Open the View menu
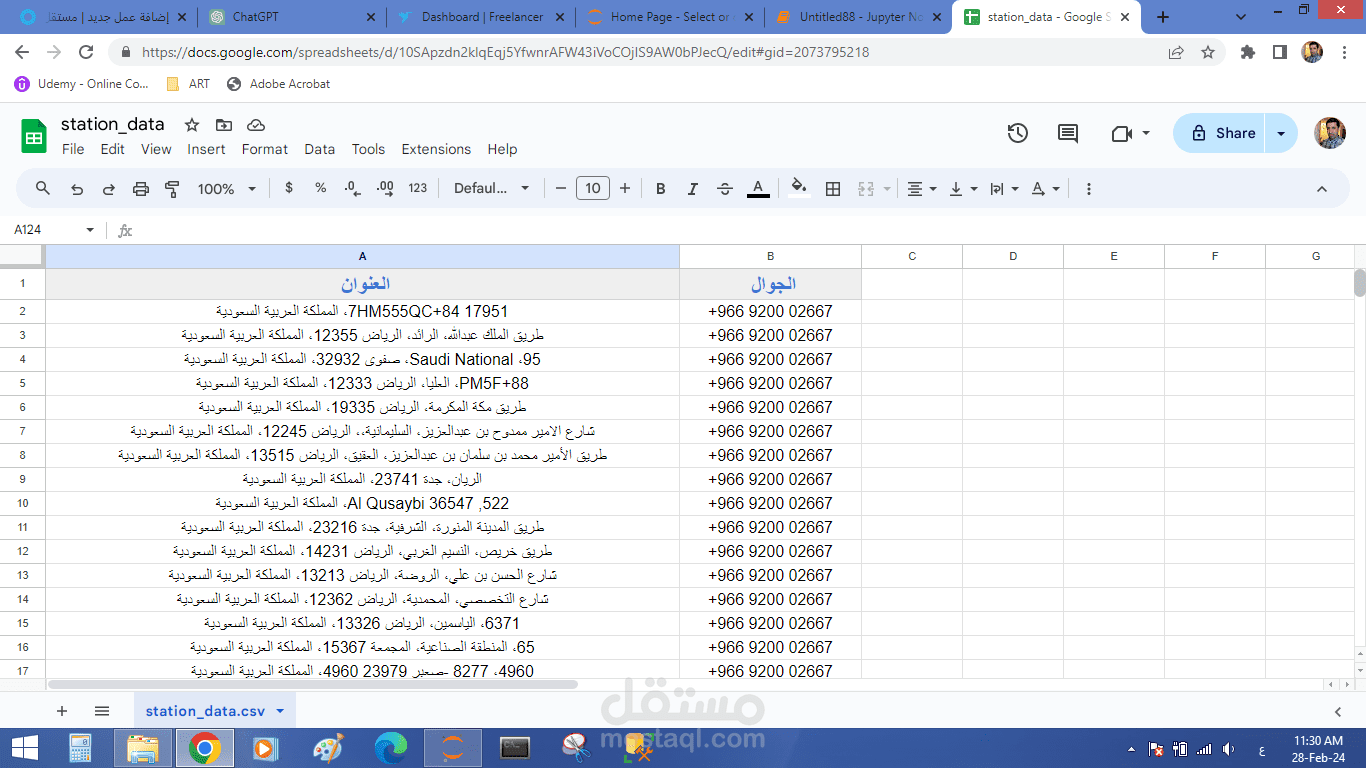The height and width of the screenshot is (768, 1366). click(x=156, y=149)
